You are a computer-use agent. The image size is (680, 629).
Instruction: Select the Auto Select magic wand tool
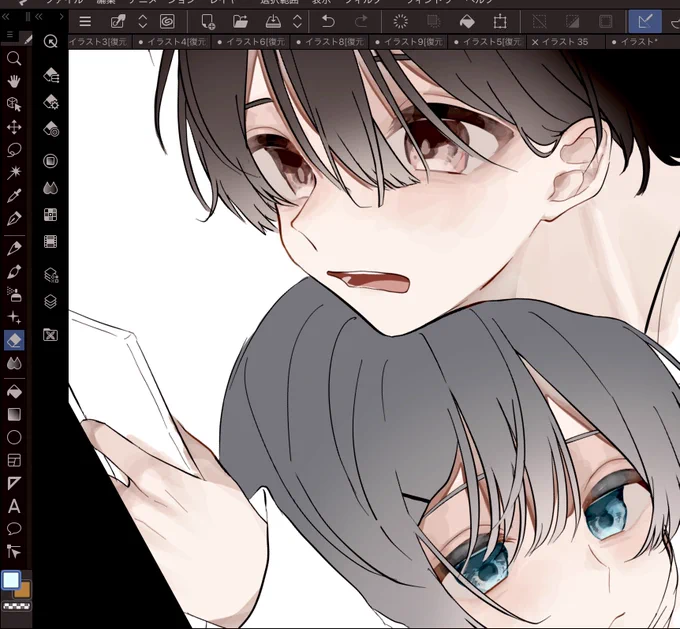pyautogui.click(x=14, y=173)
